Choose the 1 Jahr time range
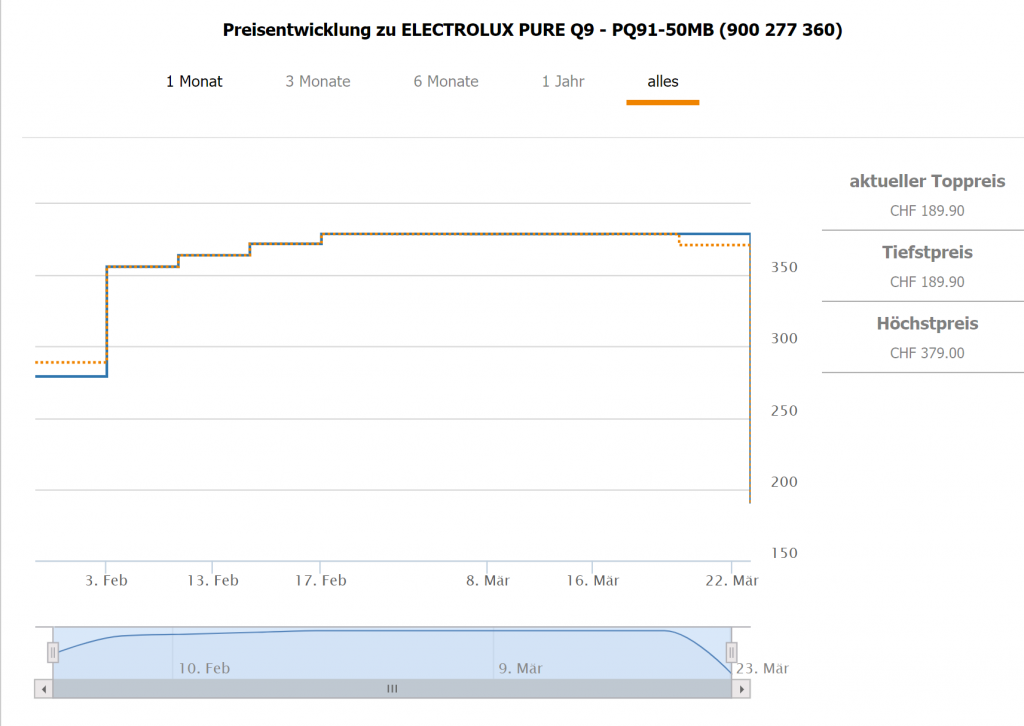This screenshot has height=726, width=1024. (x=563, y=82)
